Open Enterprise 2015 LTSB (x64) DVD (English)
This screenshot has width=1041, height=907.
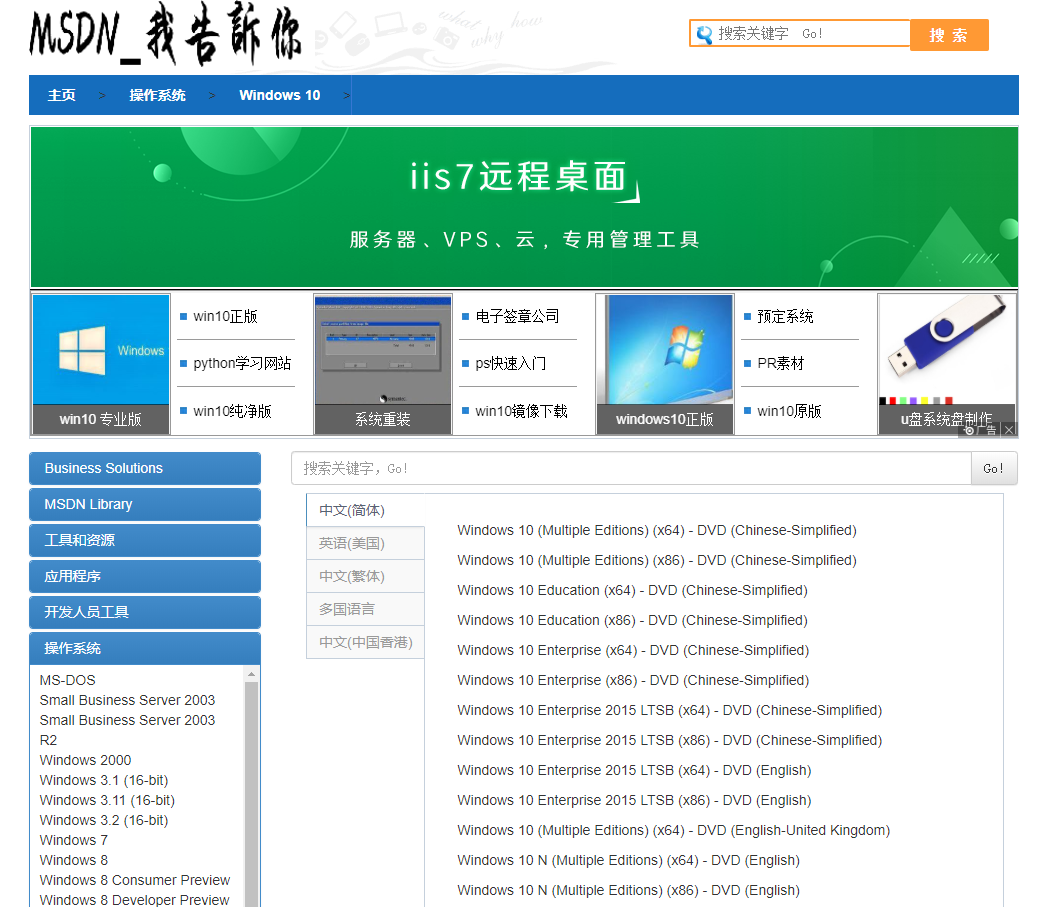pyautogui.click(x=634, y=770)
